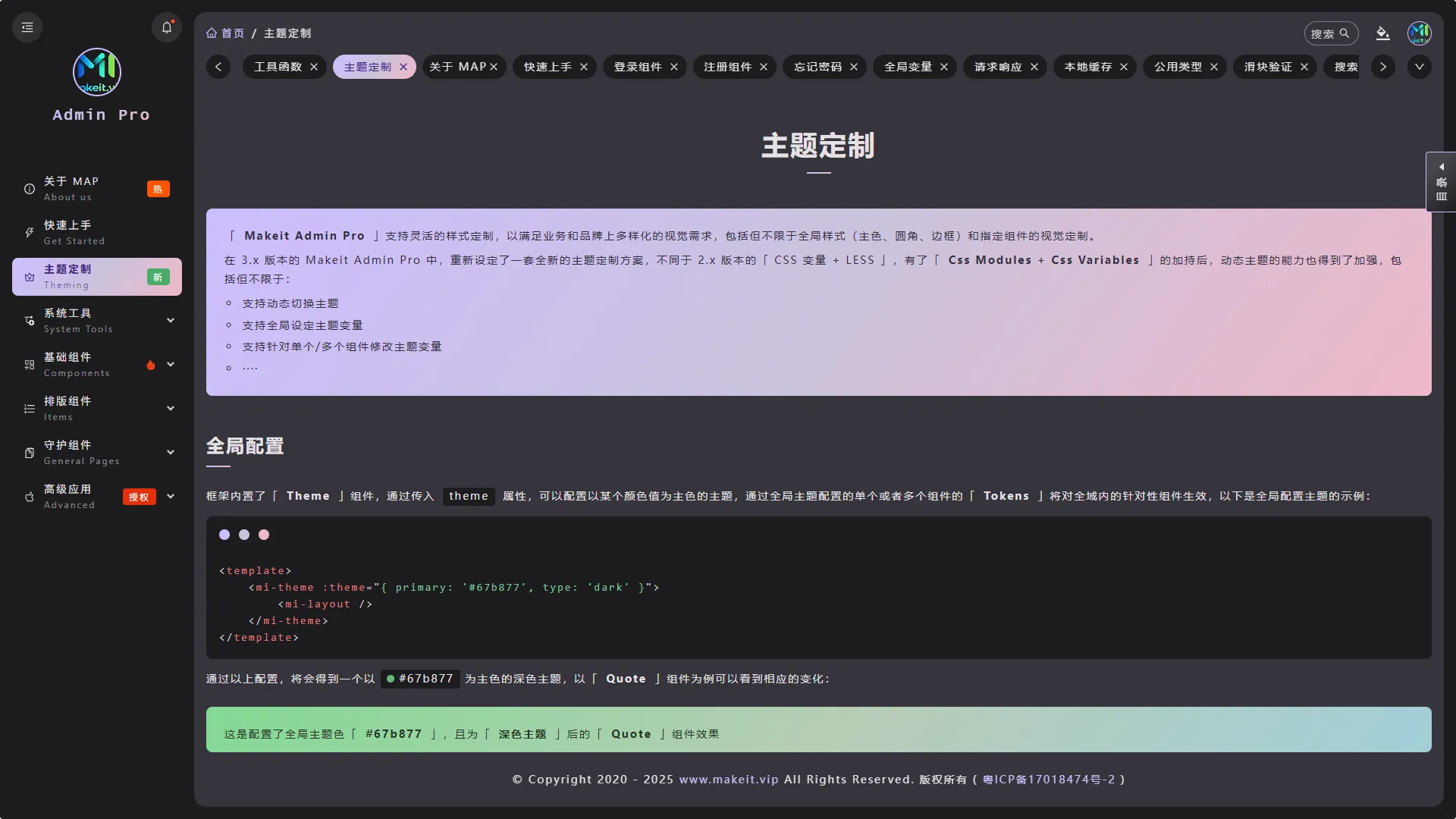Expand 守护组件 General Pages submenu
The image size is (1456, 819).
(x=97, y=453)
